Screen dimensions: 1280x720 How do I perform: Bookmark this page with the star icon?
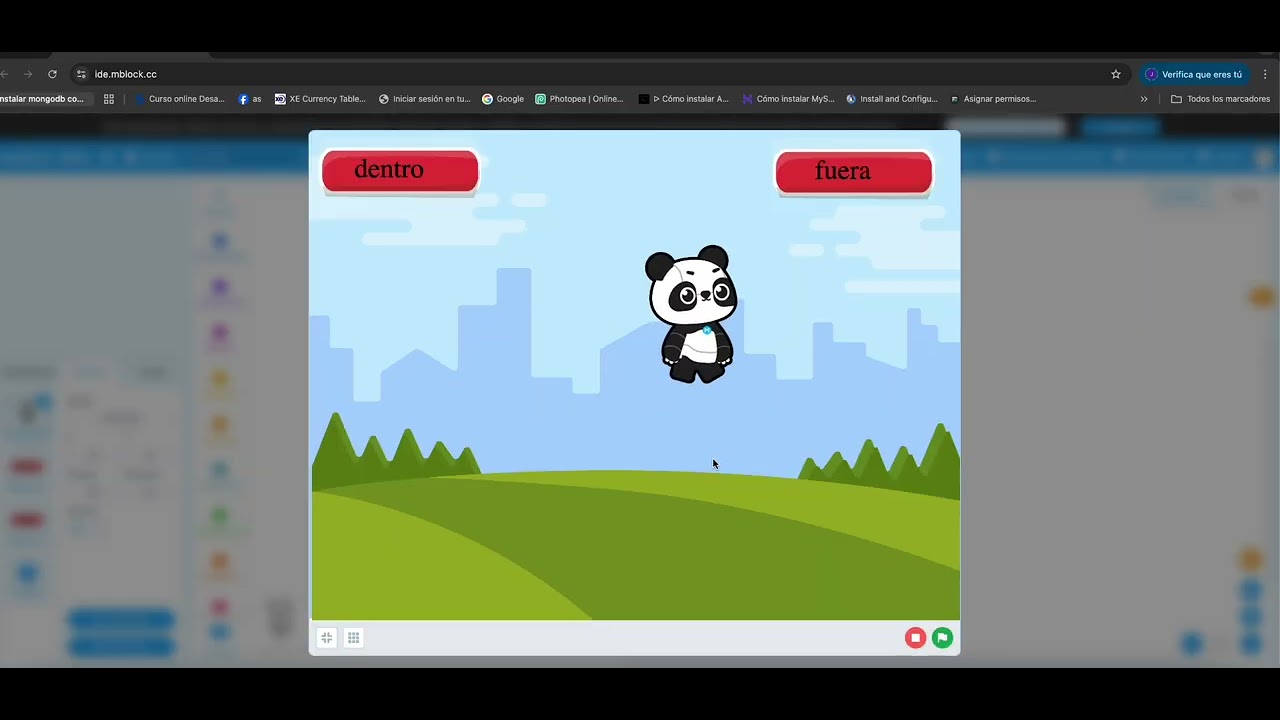[x=1116, y=74]
